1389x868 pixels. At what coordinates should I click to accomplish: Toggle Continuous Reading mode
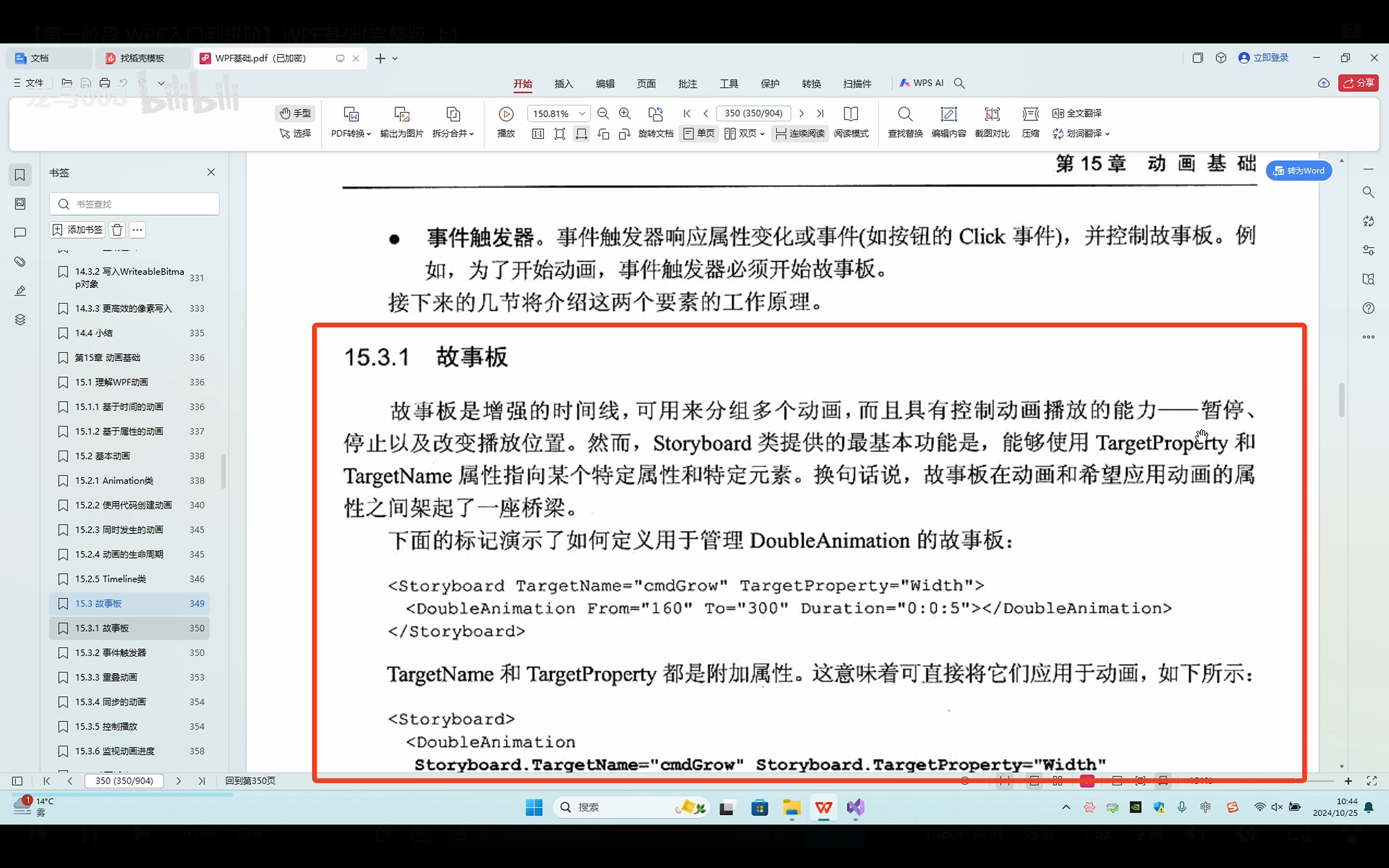coord(800,134)
